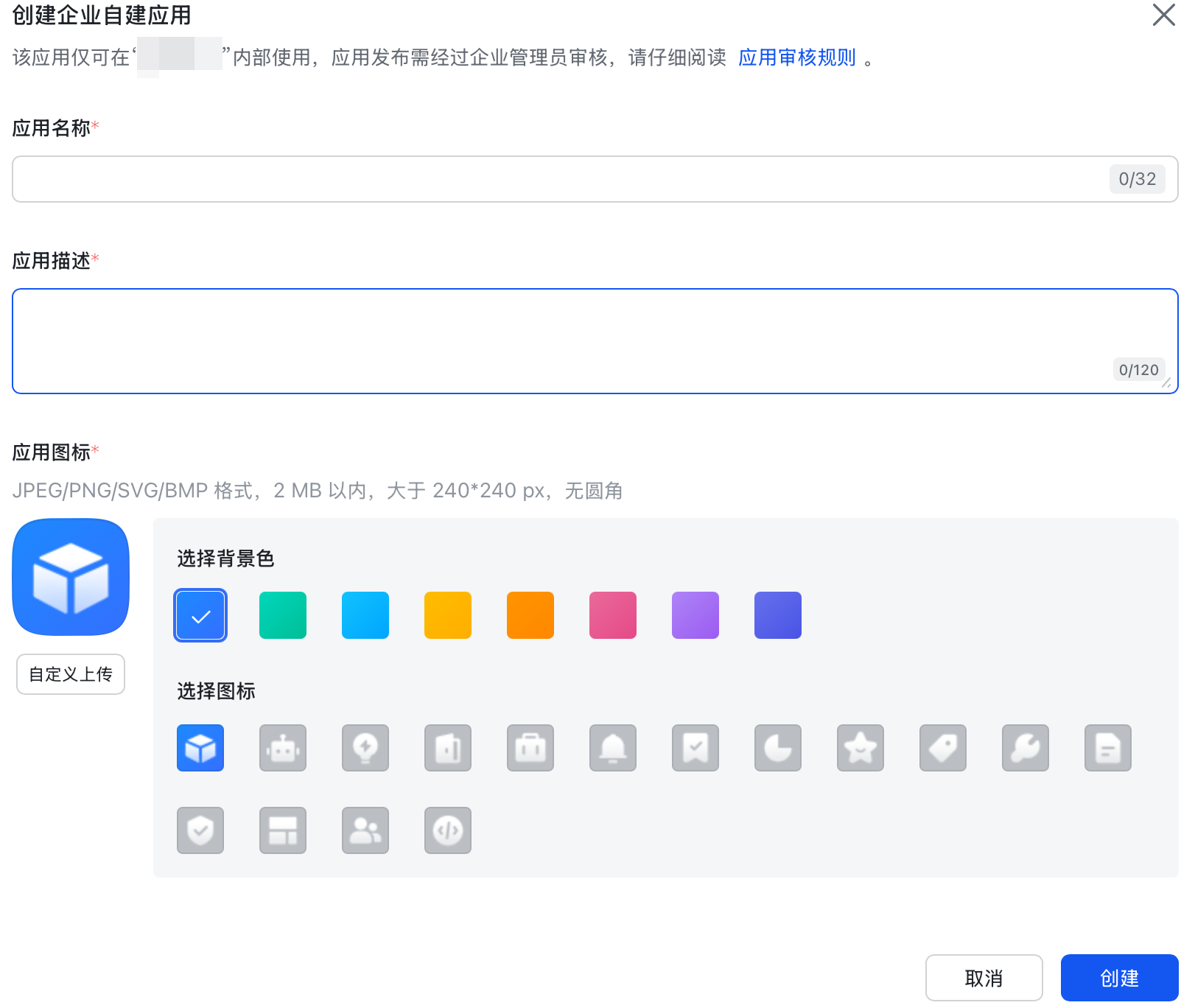Select the pink background color
Image resolution: width=1195 pixels, height=1008 pixels.
(613, 615)
